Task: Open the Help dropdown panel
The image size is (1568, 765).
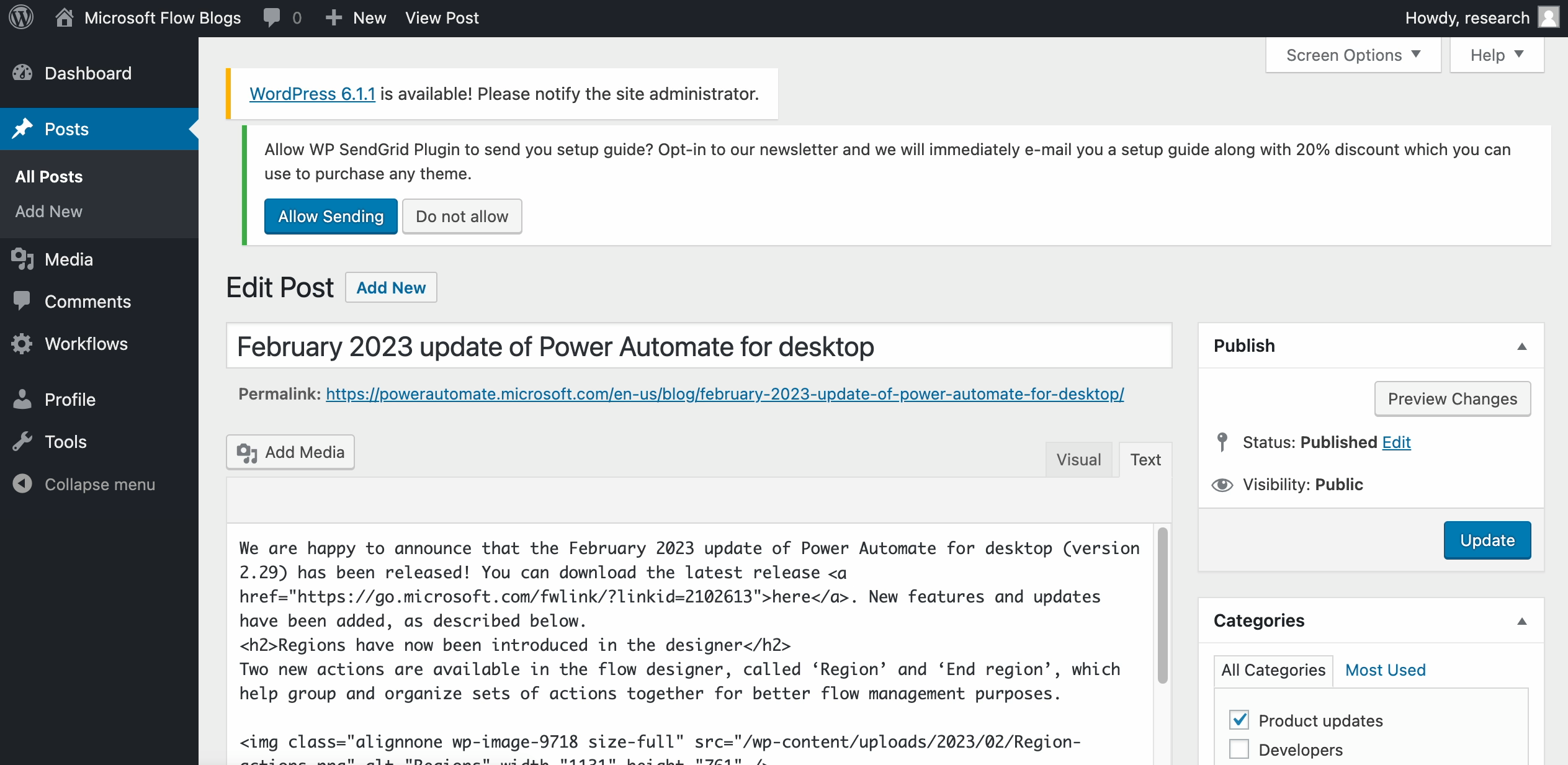Action: pos(1497,55)
